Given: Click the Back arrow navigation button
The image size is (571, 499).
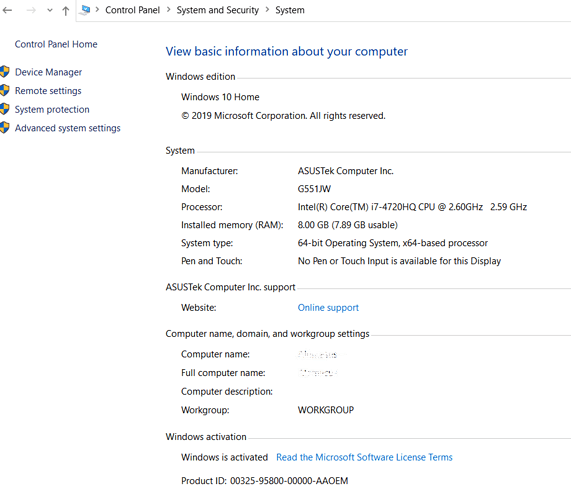Looking at the screenshot, I should pos(7,10).
